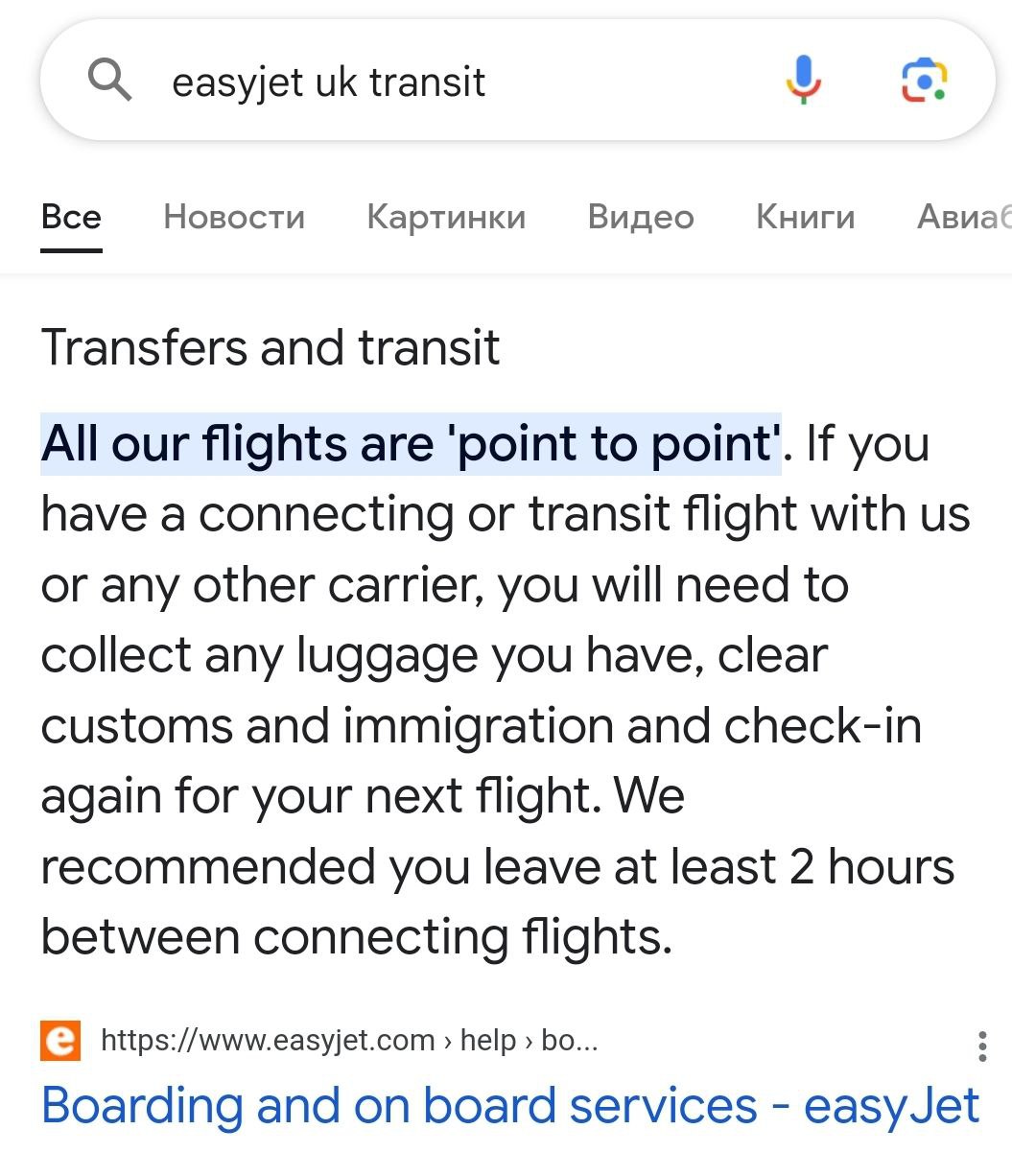Image resolution: width=1012 pixels, height=1176 pixels.
Task: Go to the 'Видео' tab
Action: (641, 217)
